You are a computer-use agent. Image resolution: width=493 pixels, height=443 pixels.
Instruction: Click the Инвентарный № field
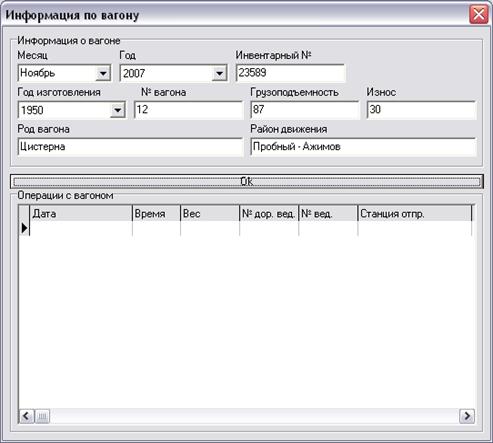290,73
